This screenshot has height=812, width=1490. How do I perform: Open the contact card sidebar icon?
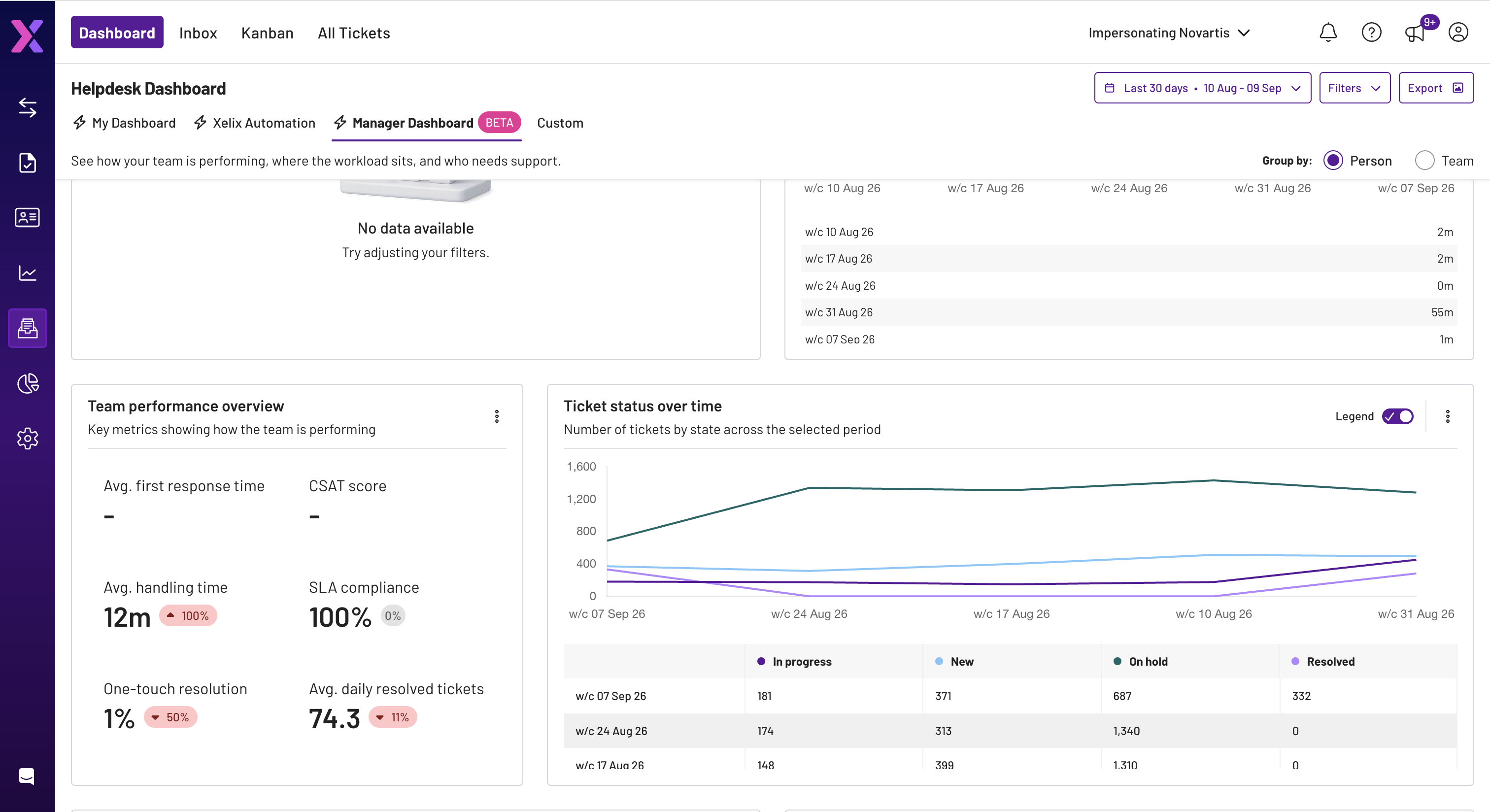click(x=27, y=217)
